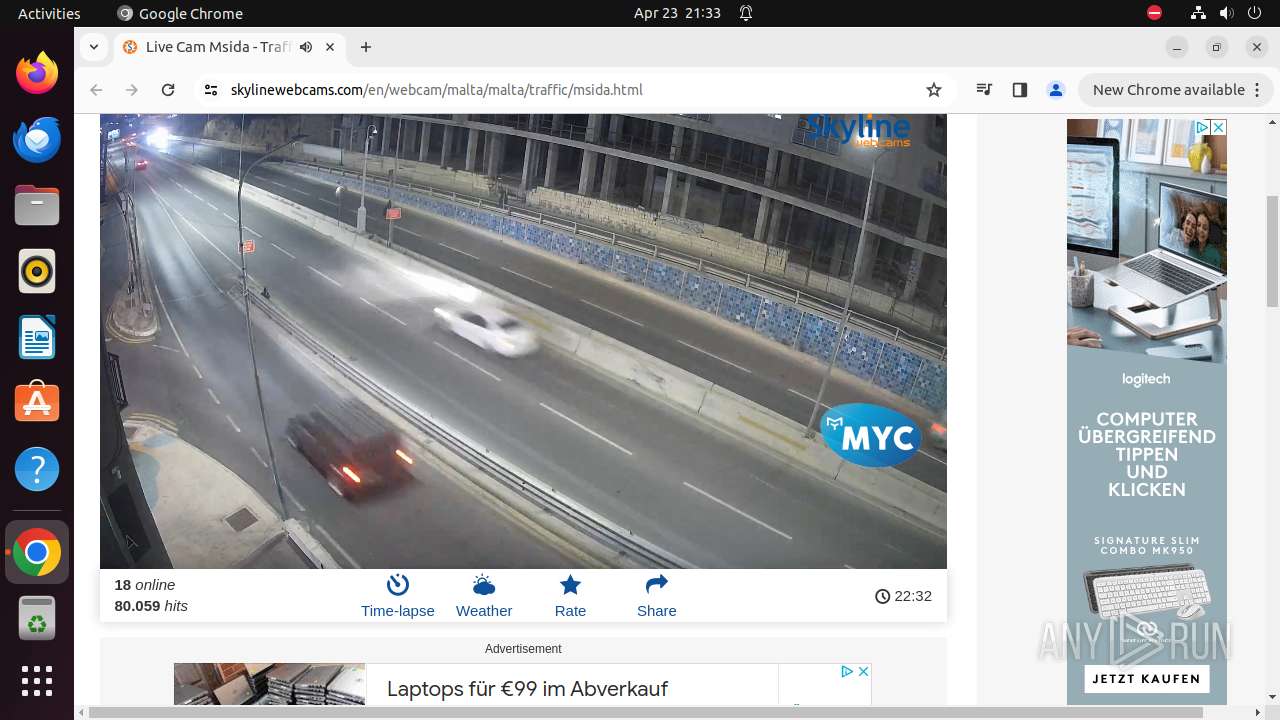This screenshot has height=720, width=1280.
Task: Open the clock calendar Apr 23 21:33
Action: [x=677, y=13]
